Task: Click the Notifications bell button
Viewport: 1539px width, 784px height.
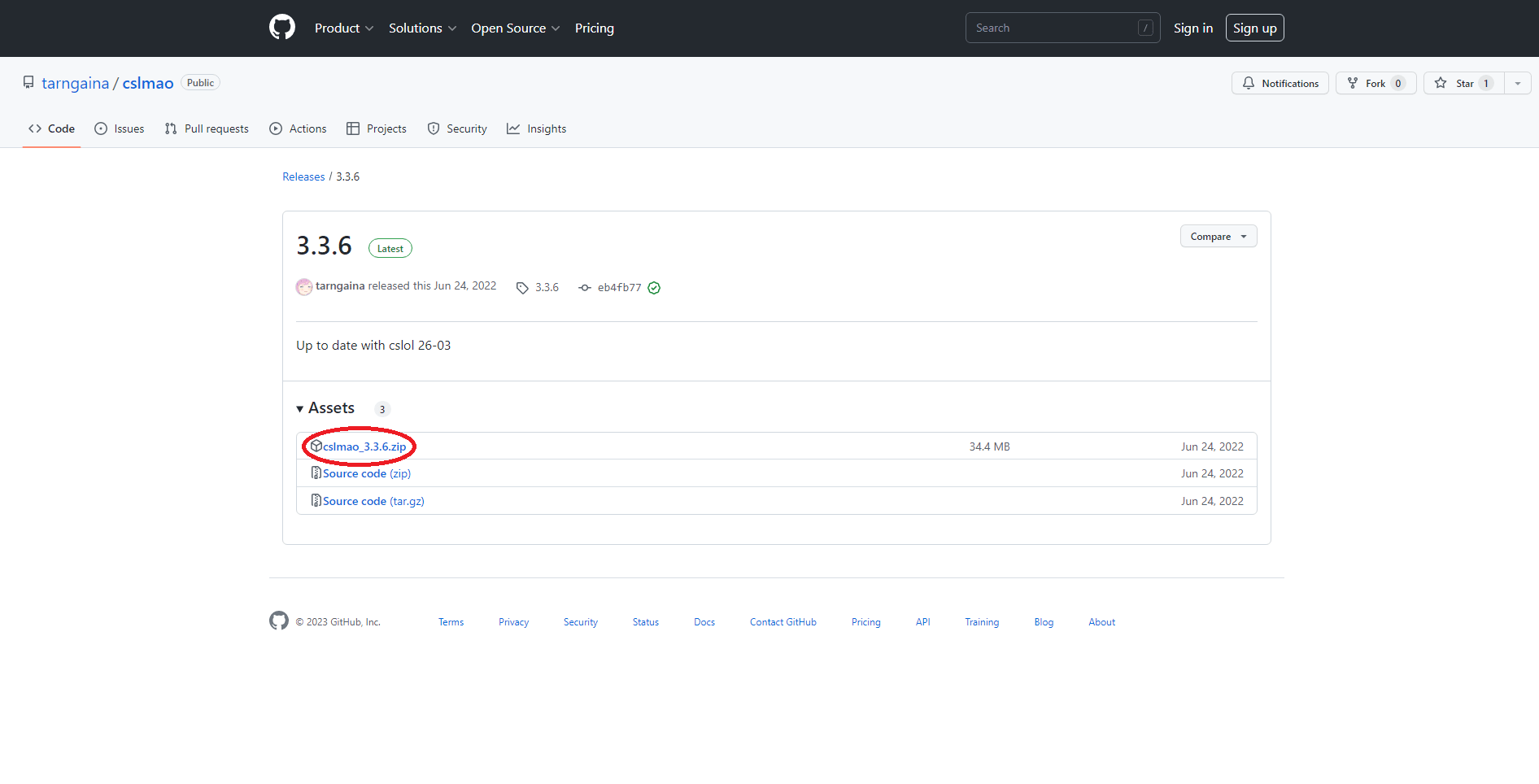Action: pos(1280,84)
